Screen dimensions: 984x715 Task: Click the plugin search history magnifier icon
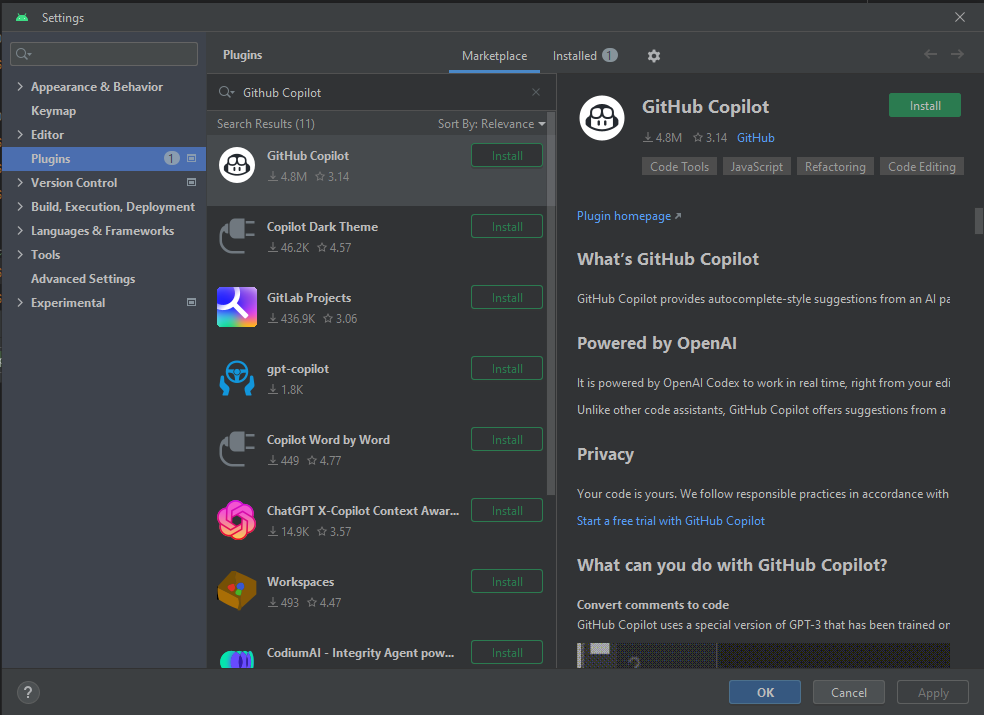tap(226, 92)
